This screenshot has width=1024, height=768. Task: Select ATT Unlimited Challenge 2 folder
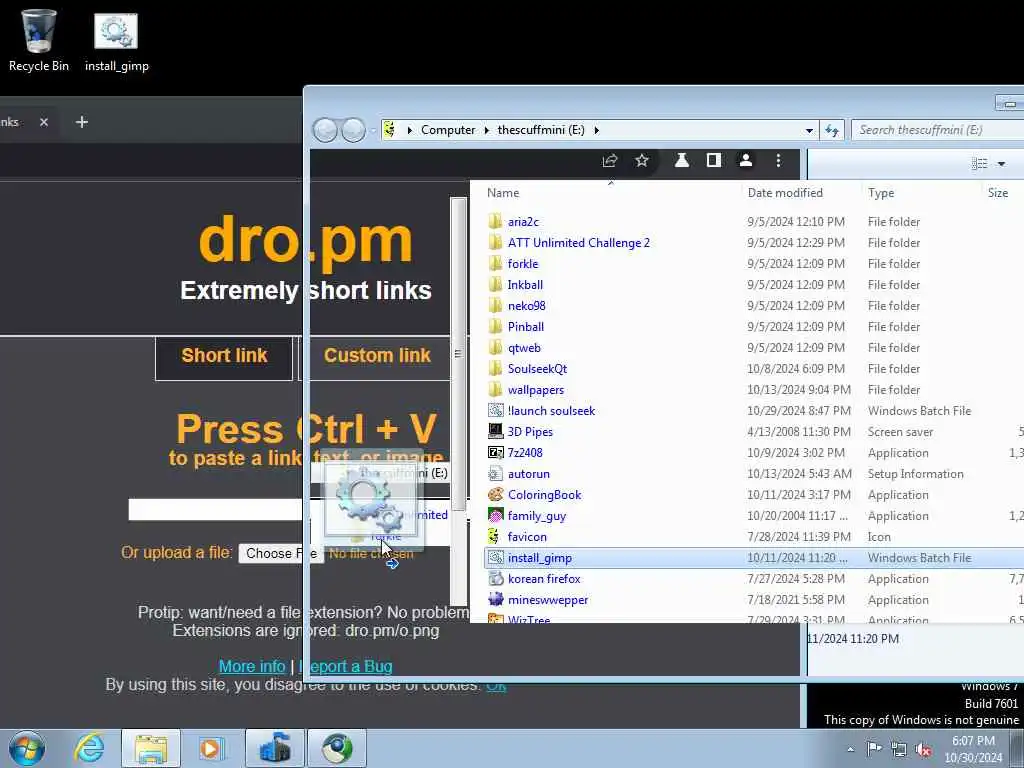click(579, 243)
